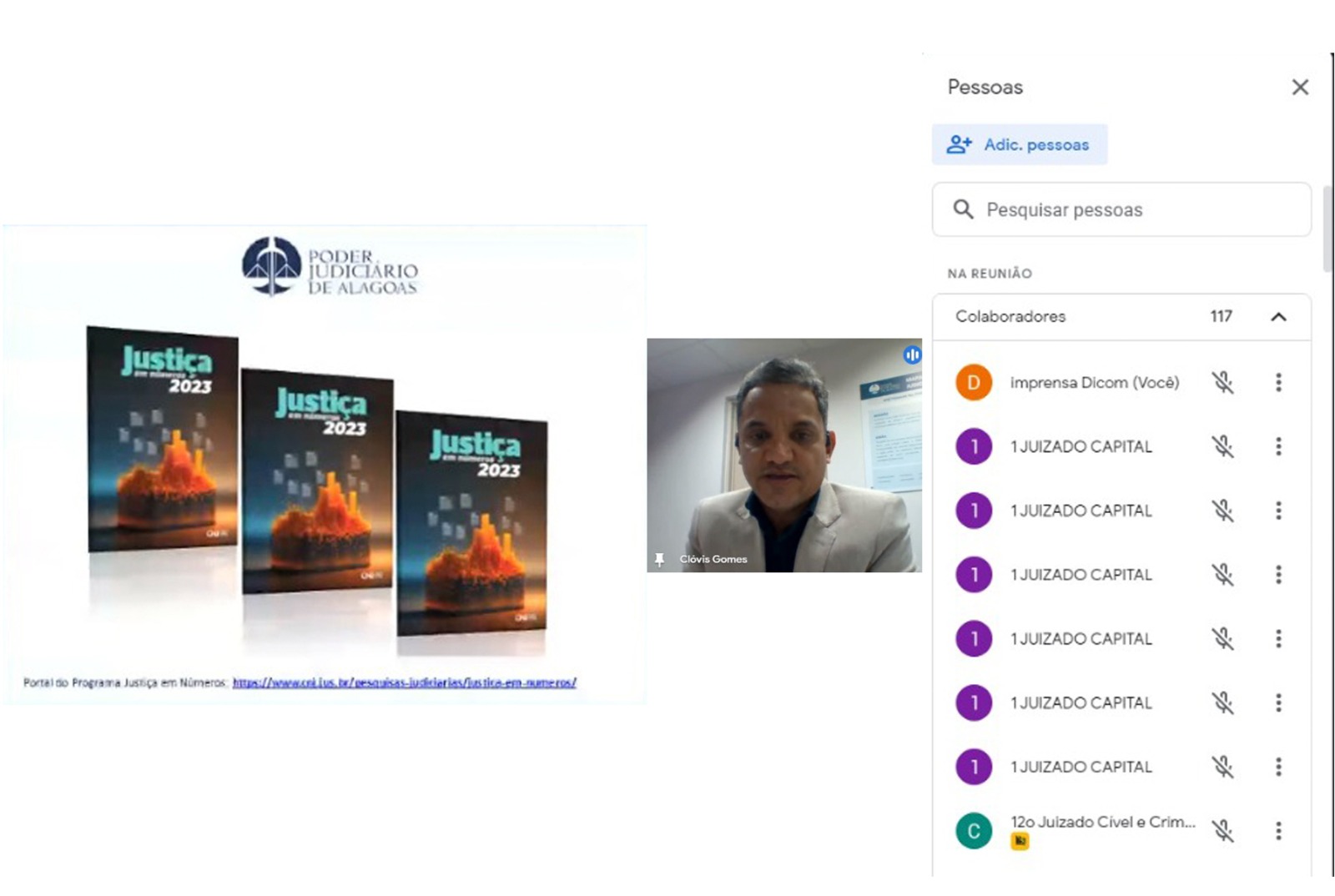This screenshot has width=1335, height=896.
Task: Click the green C avatar
Action: tap(973, 831)
